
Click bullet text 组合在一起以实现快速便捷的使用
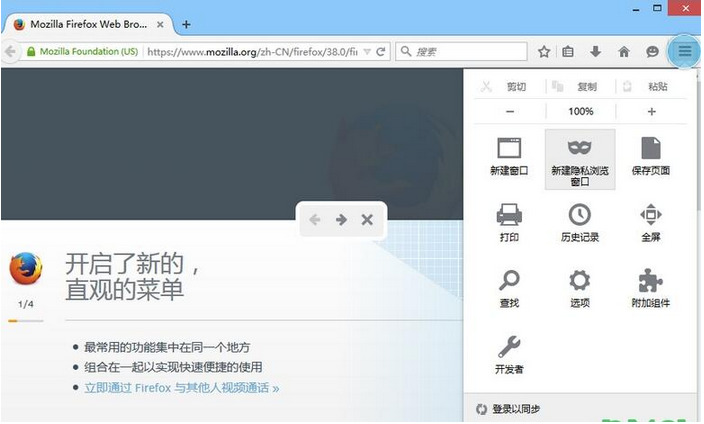point(173,367)
